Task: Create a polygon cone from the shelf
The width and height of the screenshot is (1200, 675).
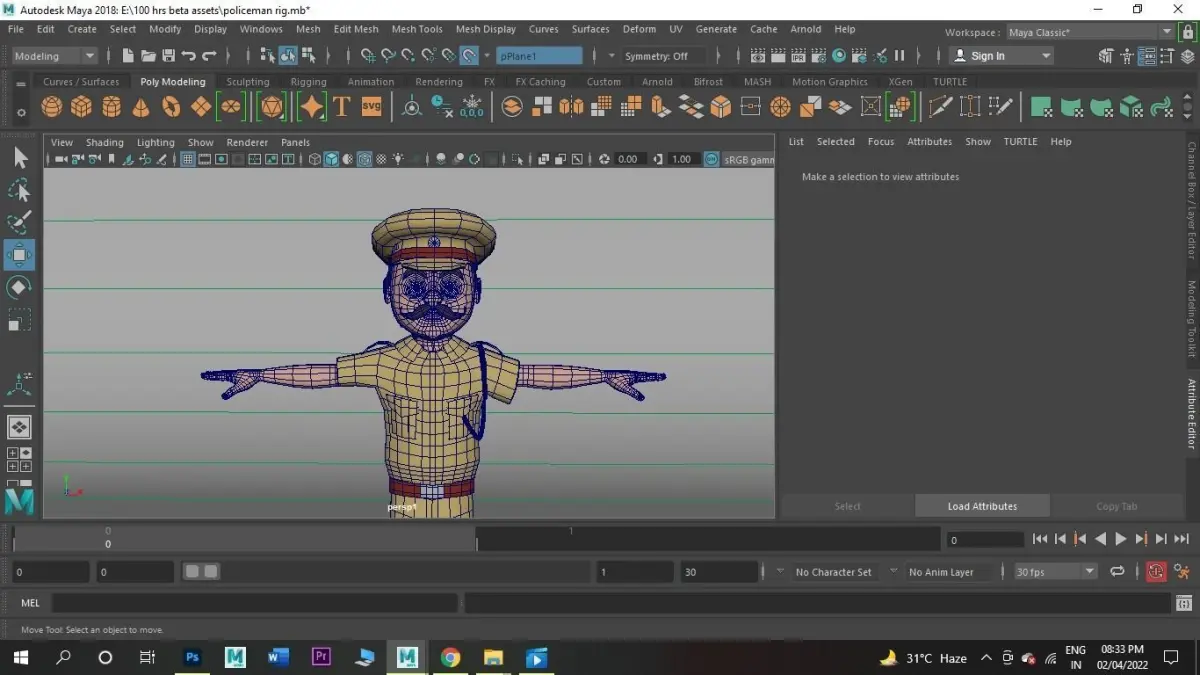Action: pyautogui.click(x=142, y=106)
